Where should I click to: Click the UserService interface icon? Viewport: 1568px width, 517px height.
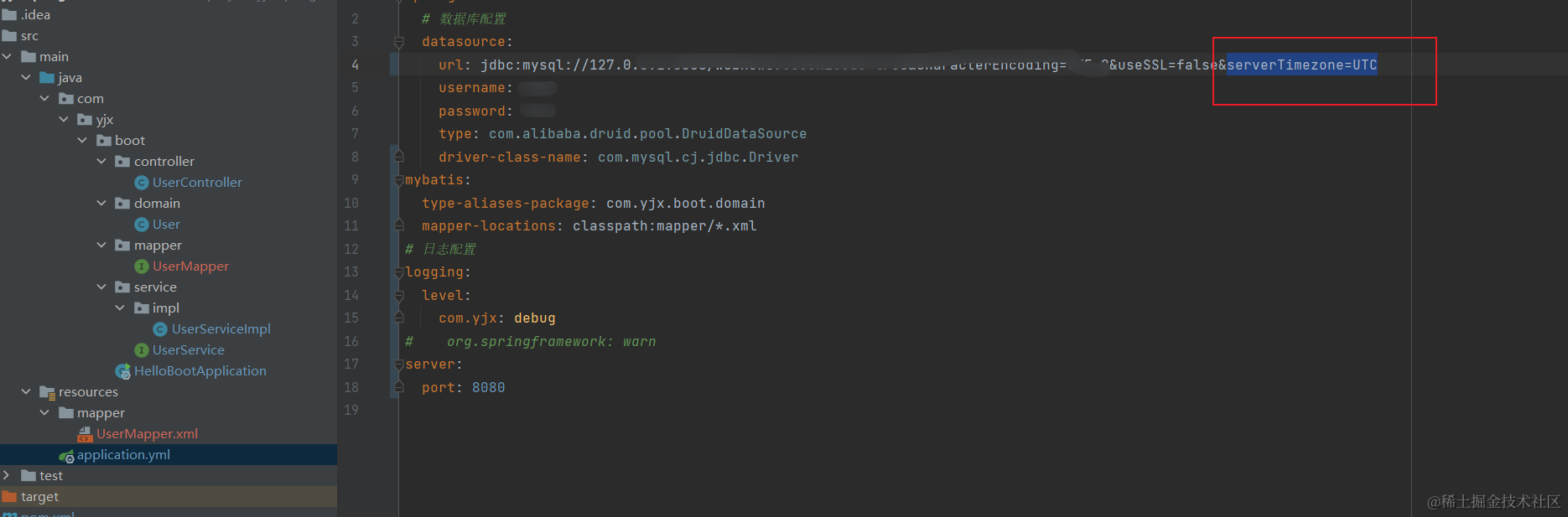pyautogui.click(x=142, y=350)
